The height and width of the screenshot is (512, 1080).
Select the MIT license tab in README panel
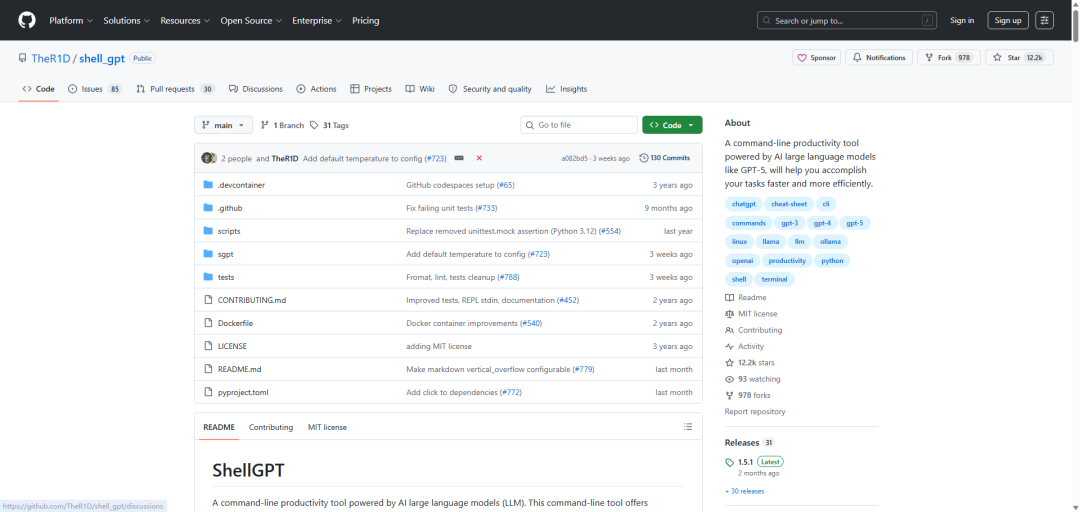pos(327,427)
